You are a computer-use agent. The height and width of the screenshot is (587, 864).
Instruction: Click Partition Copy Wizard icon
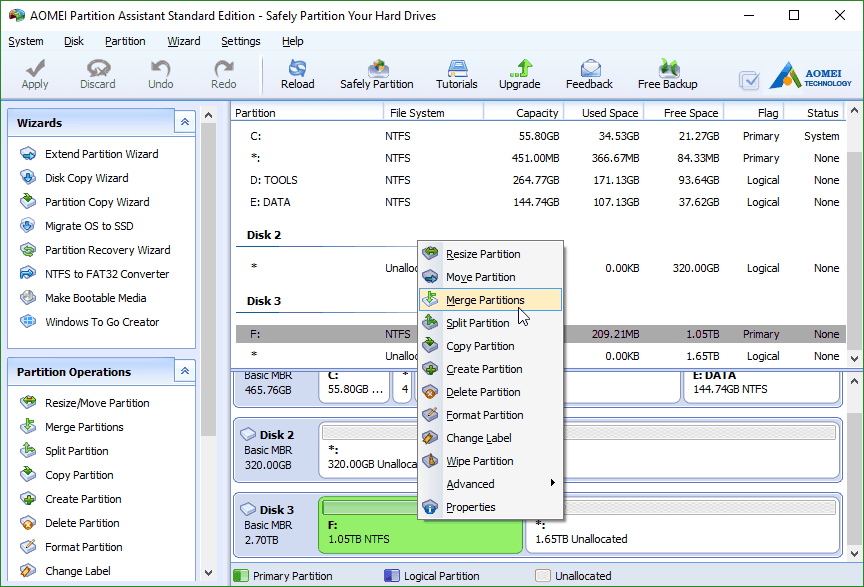coord(28,202)
